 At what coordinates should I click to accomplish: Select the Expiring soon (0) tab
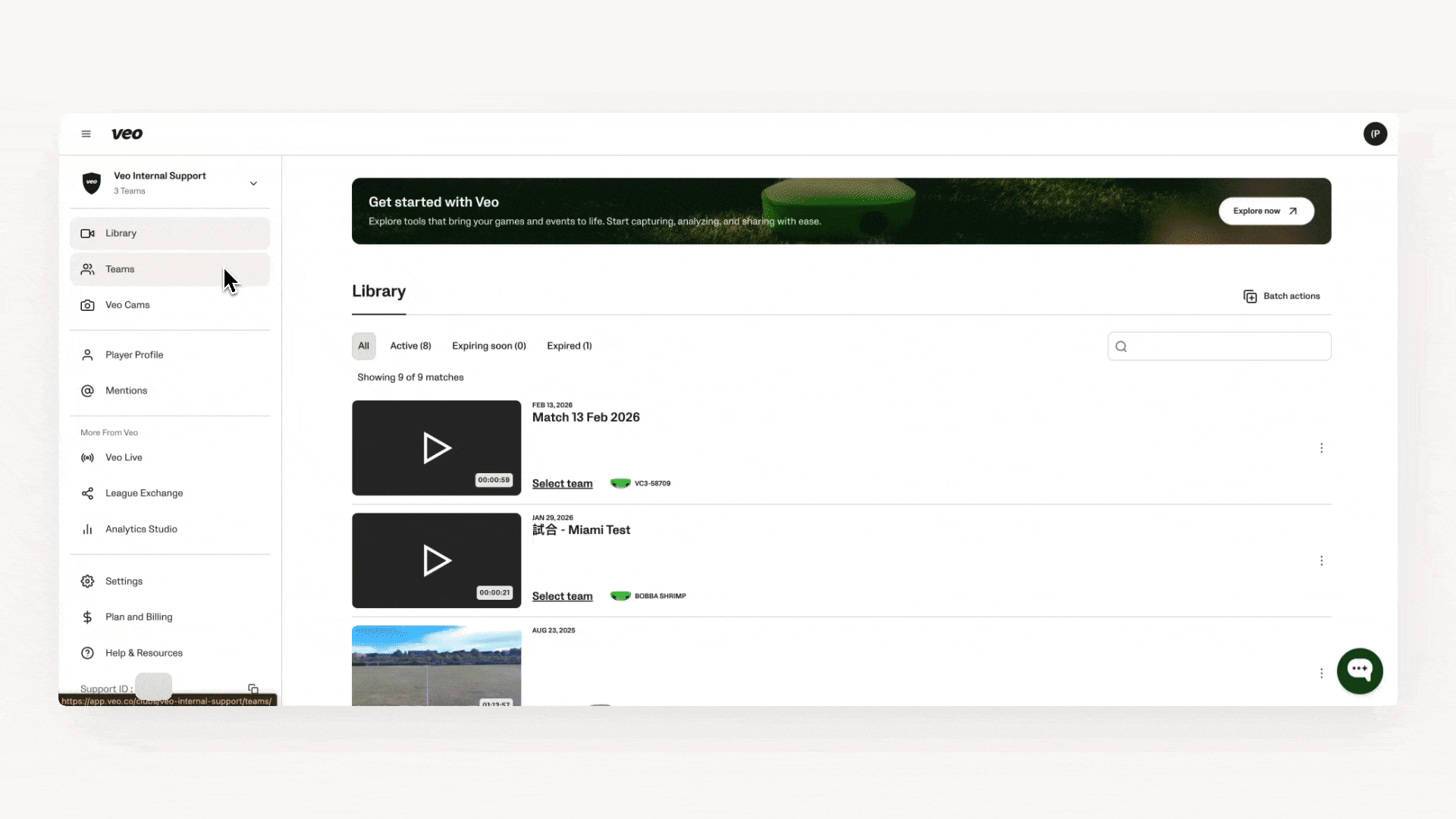(489, 346)
